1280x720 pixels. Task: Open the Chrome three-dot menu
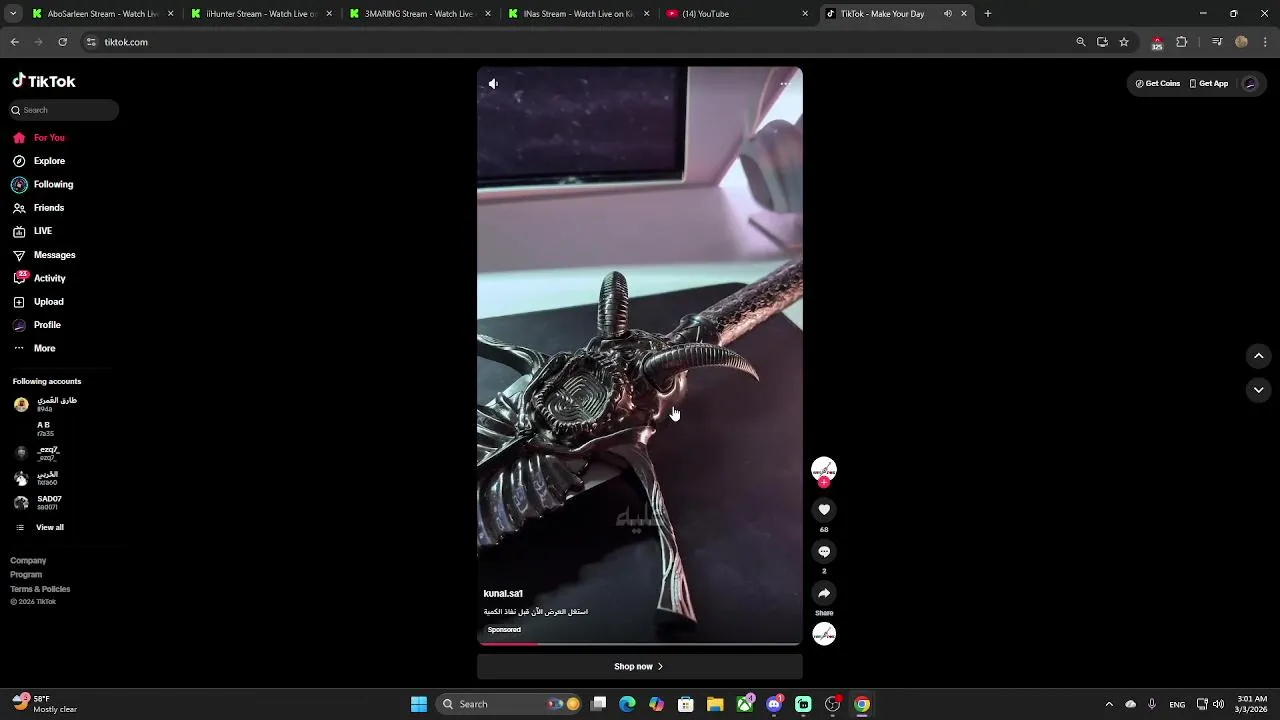[x=1266, y=42]
